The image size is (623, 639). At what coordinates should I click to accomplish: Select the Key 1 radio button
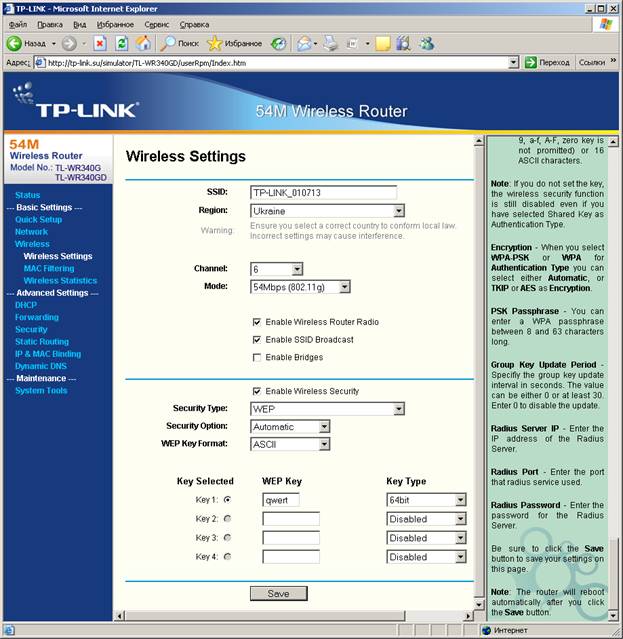(227, 500)
